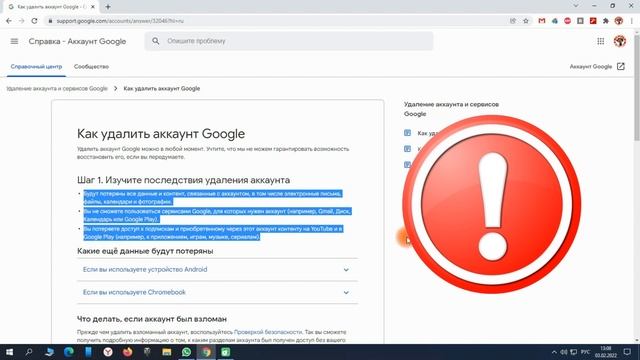Open WhatsApp from the taskbar
The width and height of the screenshot is (640, 360).
pos(186,352)
